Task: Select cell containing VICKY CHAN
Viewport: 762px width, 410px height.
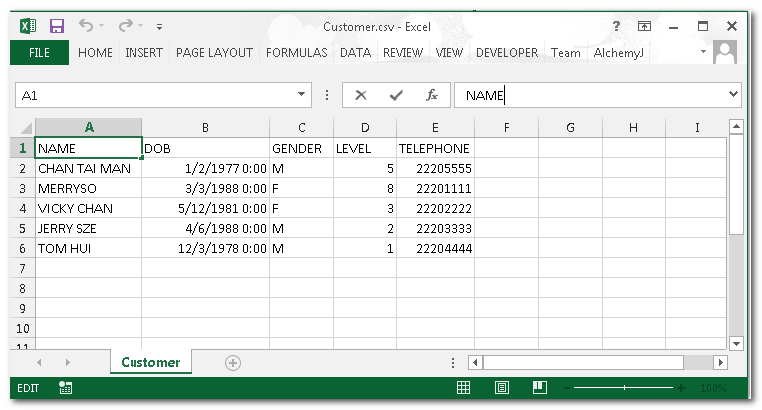Action: click(x=88, y=209)
